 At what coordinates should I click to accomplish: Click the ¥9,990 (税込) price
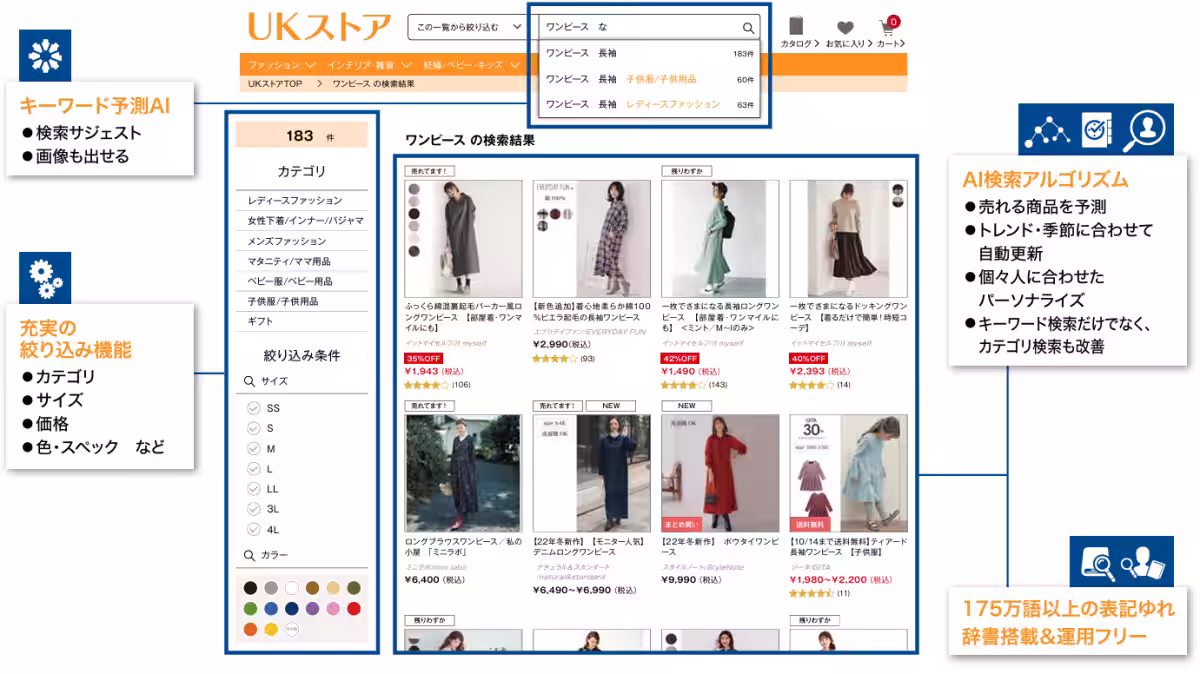(x=691, y=580)
